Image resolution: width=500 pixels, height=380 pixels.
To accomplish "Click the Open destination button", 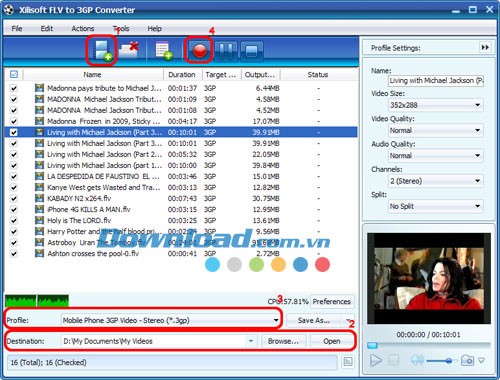I will pyautogui.click(x=332, y=341).
